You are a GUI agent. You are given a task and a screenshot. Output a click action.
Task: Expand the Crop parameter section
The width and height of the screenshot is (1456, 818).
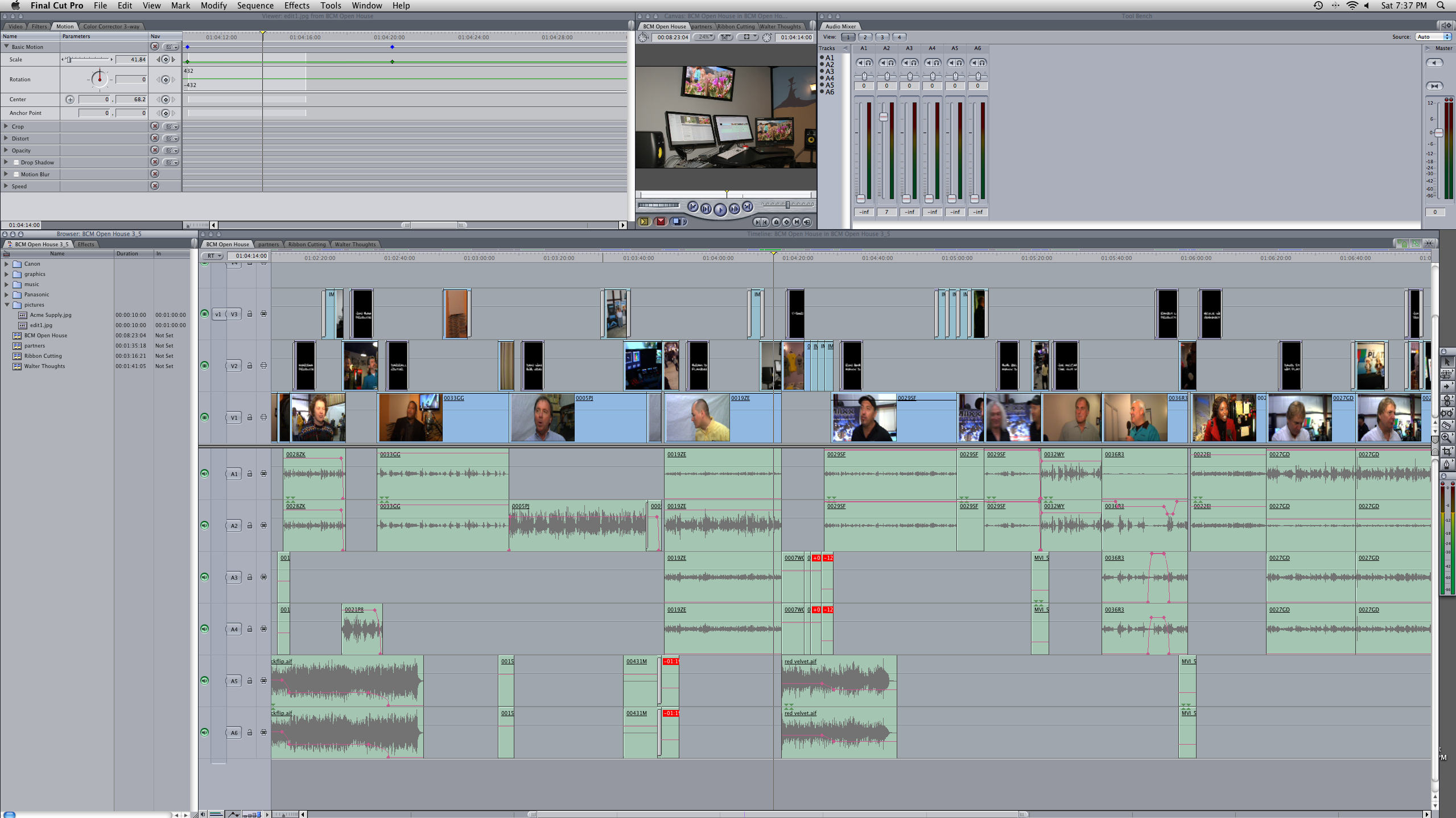point(6,126)
